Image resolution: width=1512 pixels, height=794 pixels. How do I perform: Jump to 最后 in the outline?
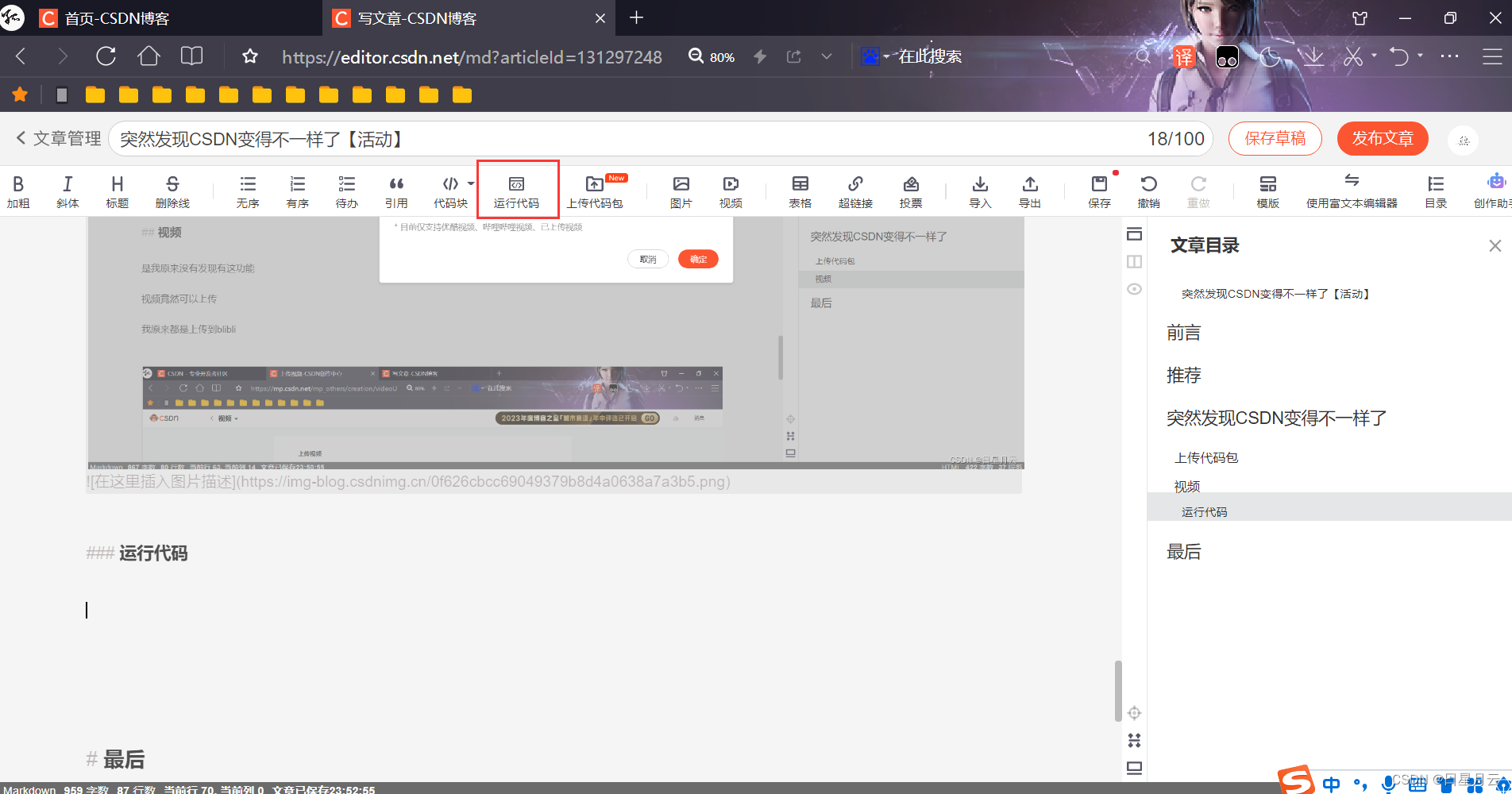pyautogui.click(x=1183, y=552)
